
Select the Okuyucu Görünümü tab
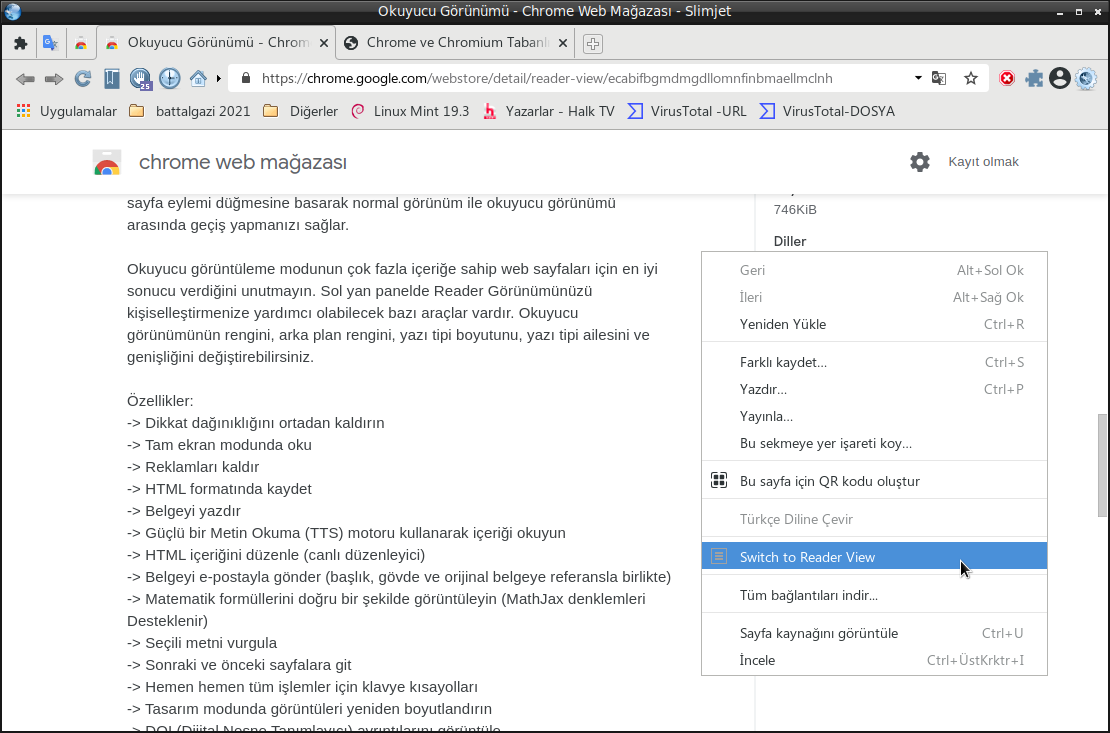click(217, 42)
